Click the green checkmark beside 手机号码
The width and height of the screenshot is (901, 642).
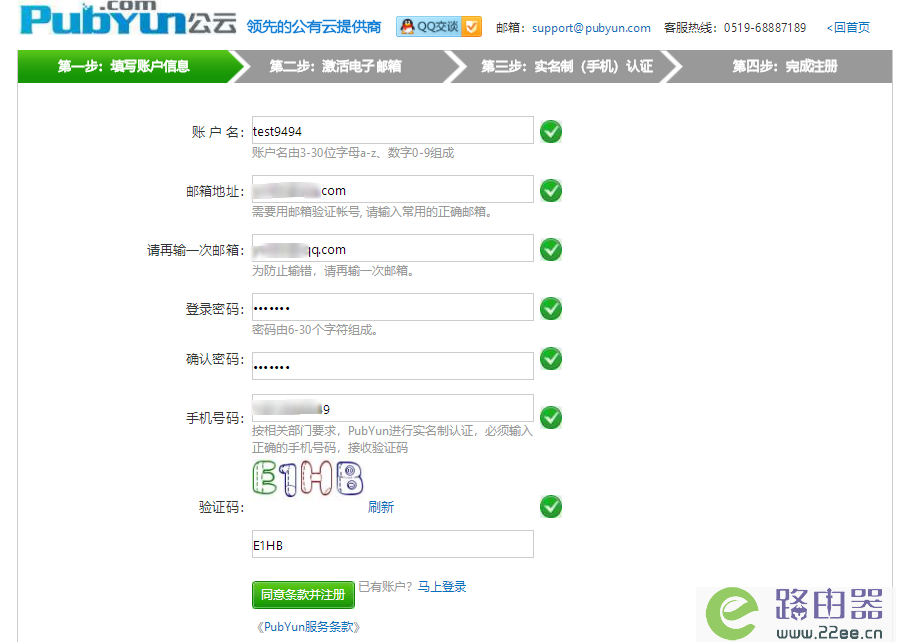[x=551, y=418]
